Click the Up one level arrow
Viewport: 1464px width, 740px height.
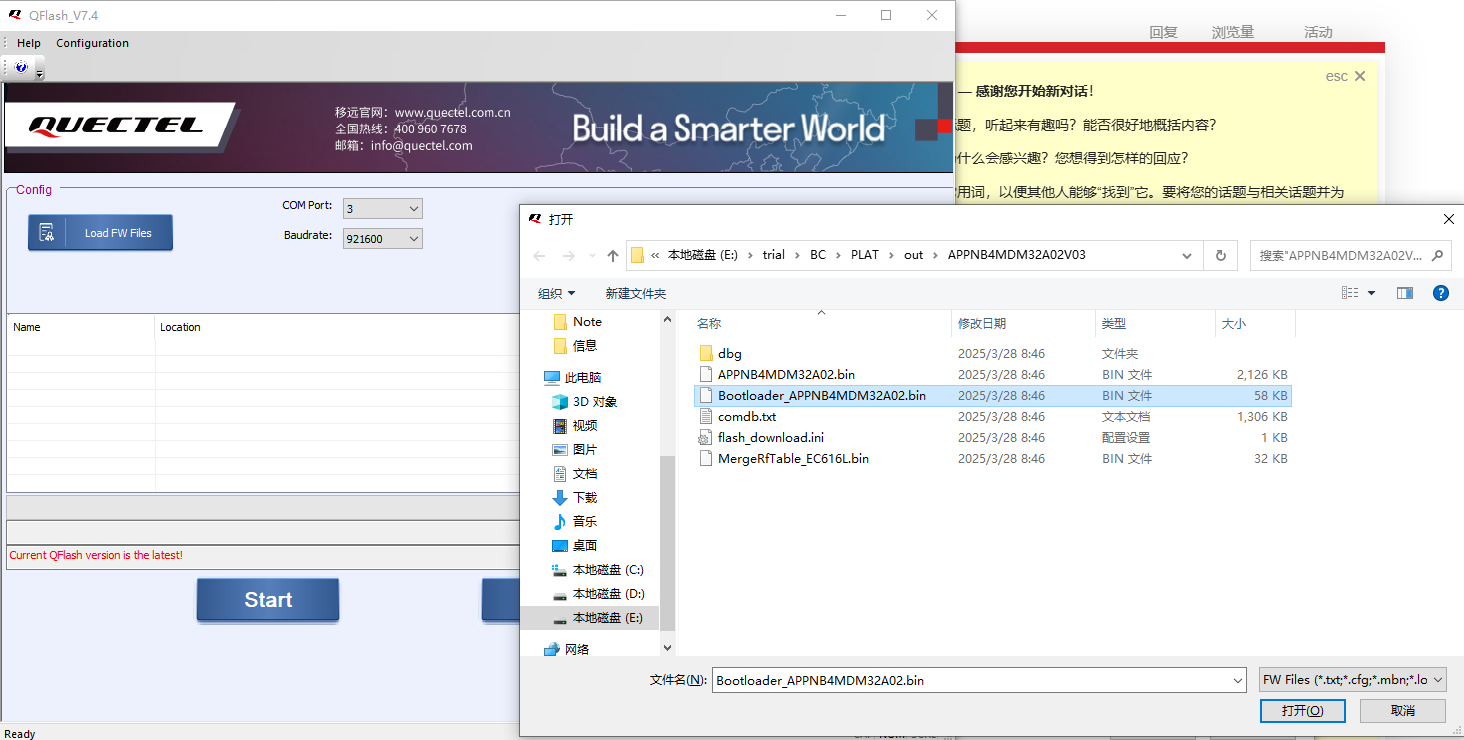click(x=613, y=255)
